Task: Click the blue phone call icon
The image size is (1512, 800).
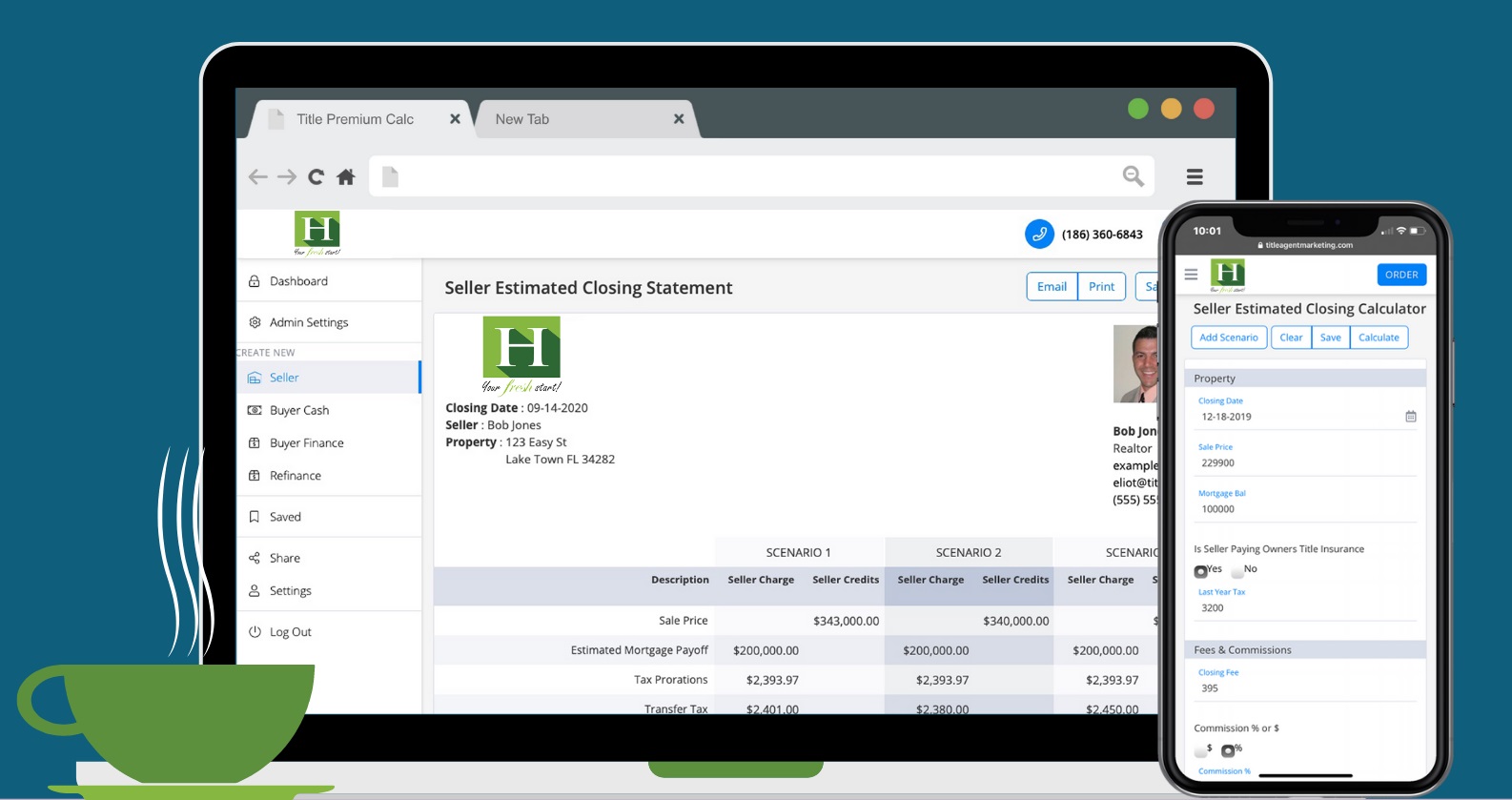Action: click(x=1038, y=234)
